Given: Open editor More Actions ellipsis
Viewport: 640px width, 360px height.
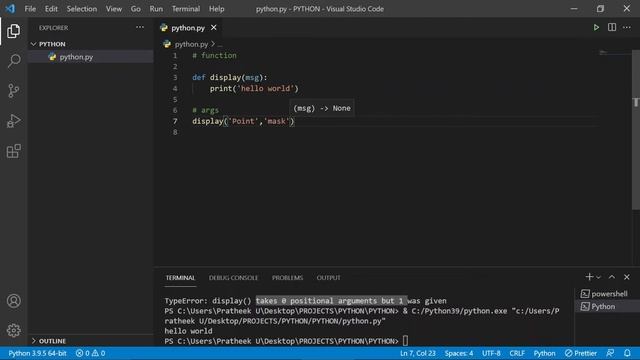Looking at the screenshot, I should 627,27.
